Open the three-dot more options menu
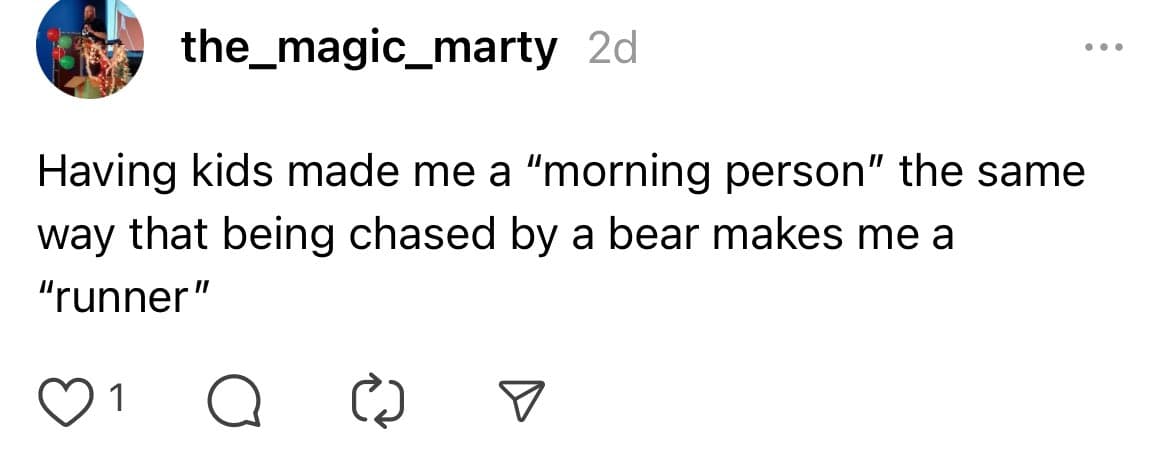1170x475 pixels. pos(1104,47)
